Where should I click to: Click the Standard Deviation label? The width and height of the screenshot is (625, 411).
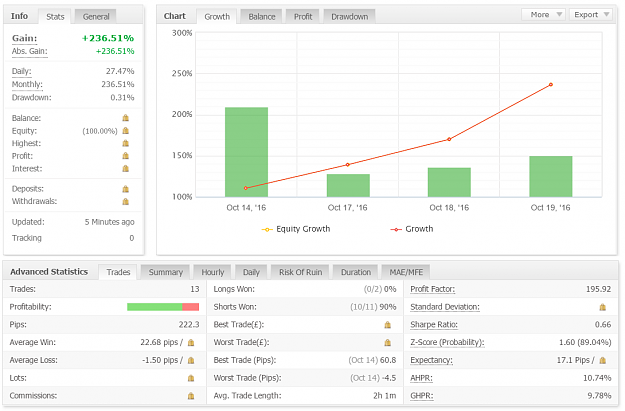click(445, 307)
